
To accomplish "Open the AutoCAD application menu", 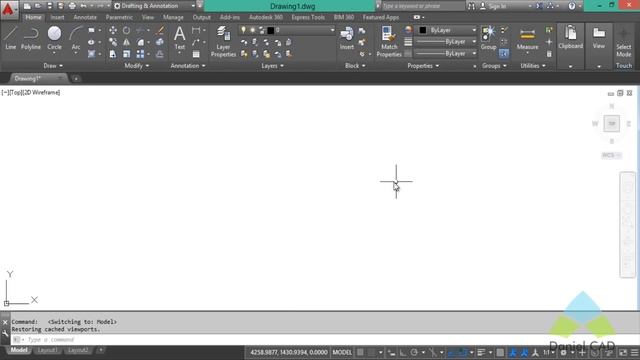I will pyautogui.click(x=8, y=9).
